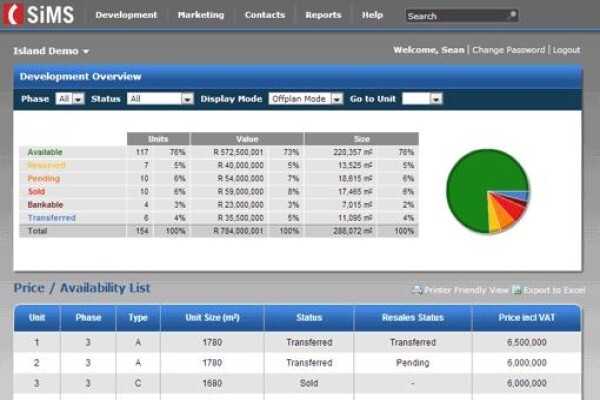
Task: Open the Status filter dropdown
Action: tap(160, 99)
